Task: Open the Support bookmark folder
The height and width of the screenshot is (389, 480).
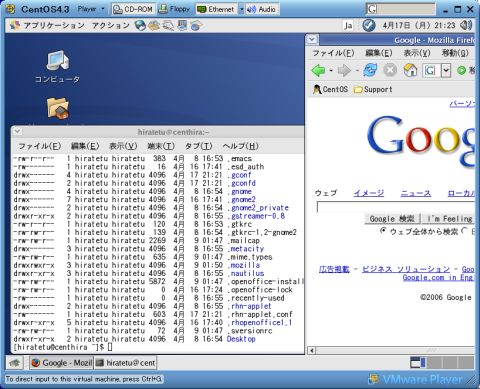Action: pos(373,89)
